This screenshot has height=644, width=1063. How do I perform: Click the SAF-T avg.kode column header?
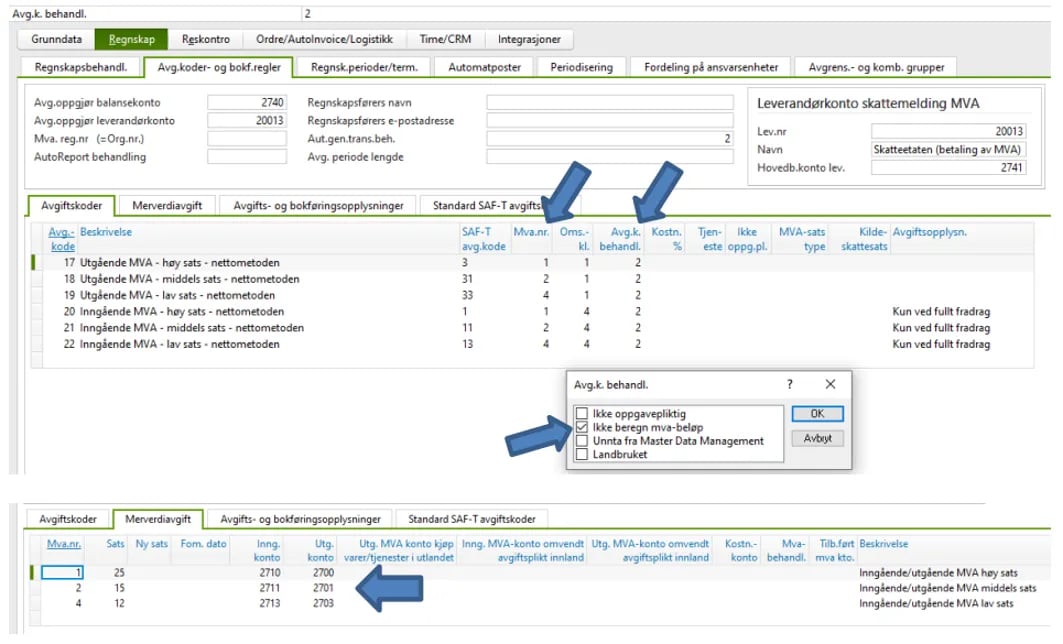[x=483, y=239]
